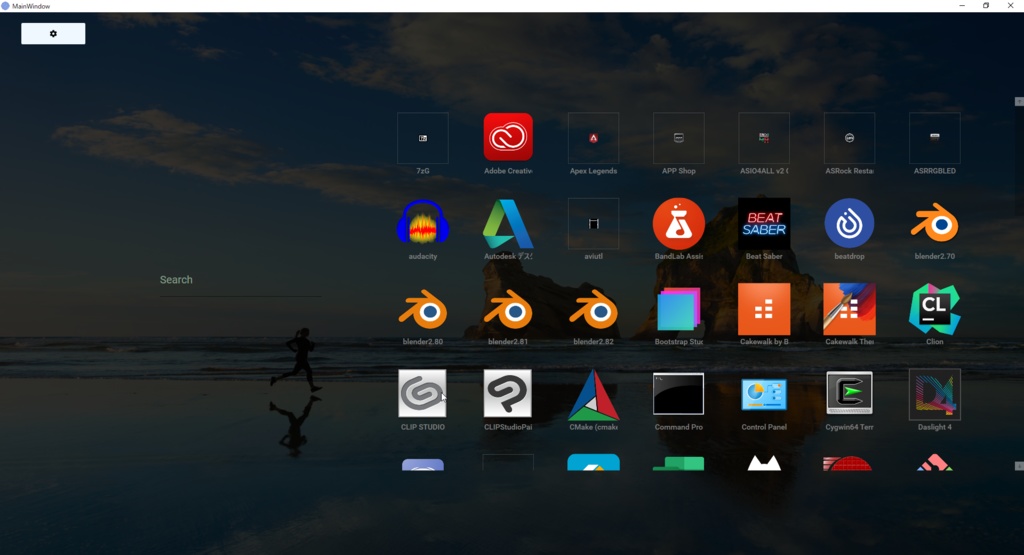Viewport: 1024px width, 555px height.
Task: Click the 'Control Panel' label text
Action: coord(764,427)
